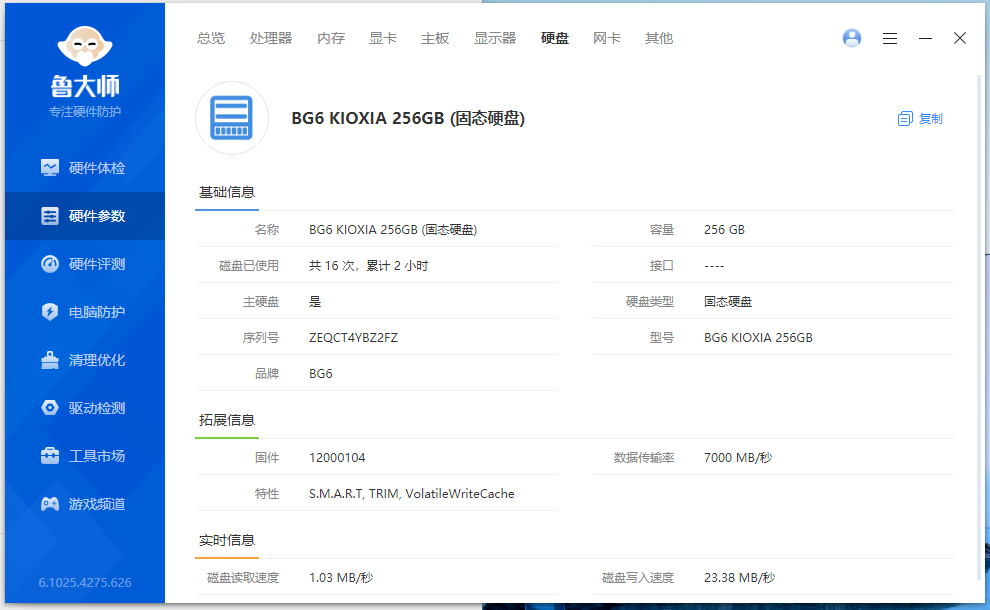This screenshot has height=610, width=990.
Task: Click the 主板 tab
Action: 435,38
